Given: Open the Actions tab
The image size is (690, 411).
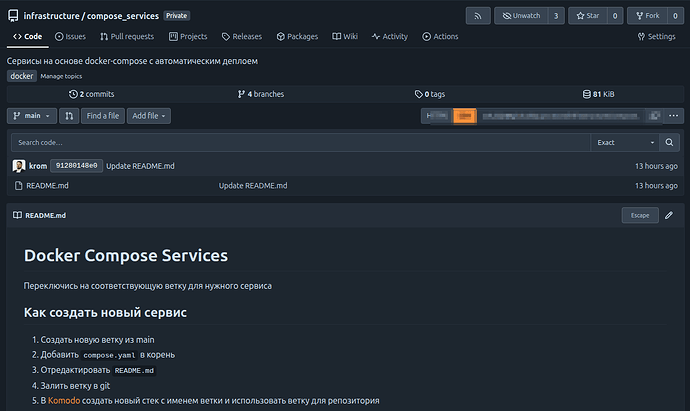Looking at the screenshot, I should [x=440, y=37].
